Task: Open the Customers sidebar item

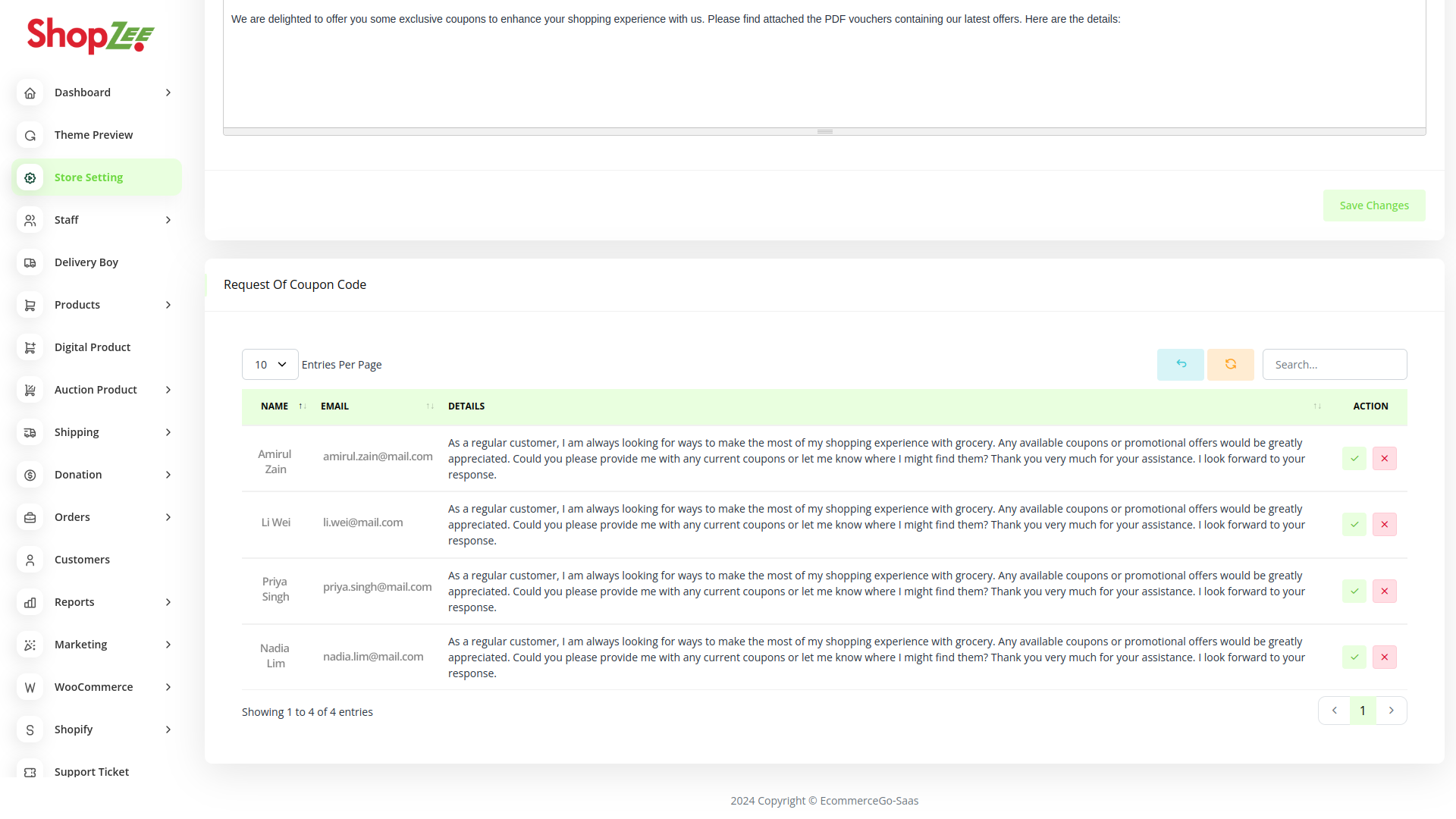Action: [82, 560]
